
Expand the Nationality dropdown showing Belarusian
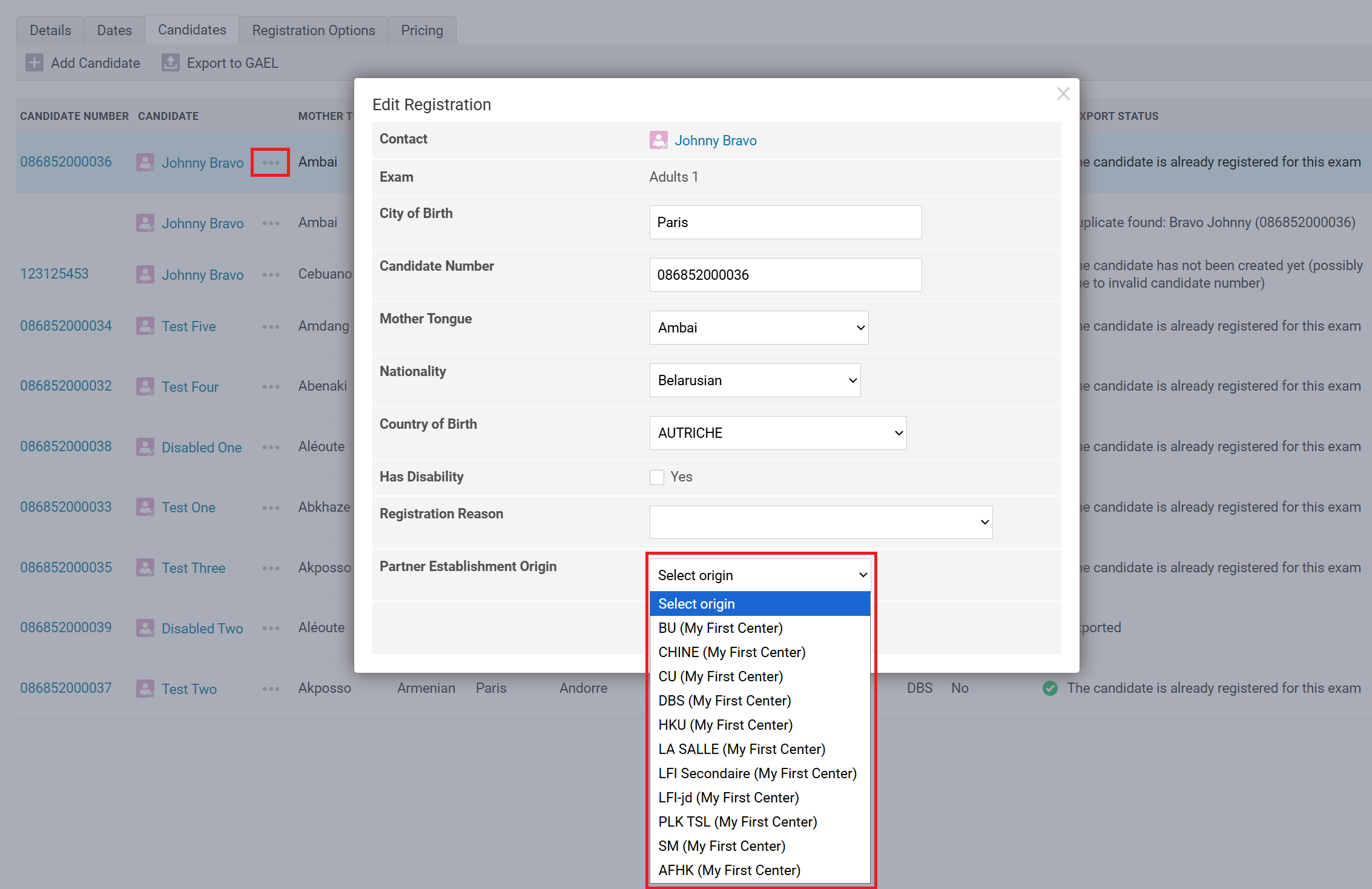(755, 380)
